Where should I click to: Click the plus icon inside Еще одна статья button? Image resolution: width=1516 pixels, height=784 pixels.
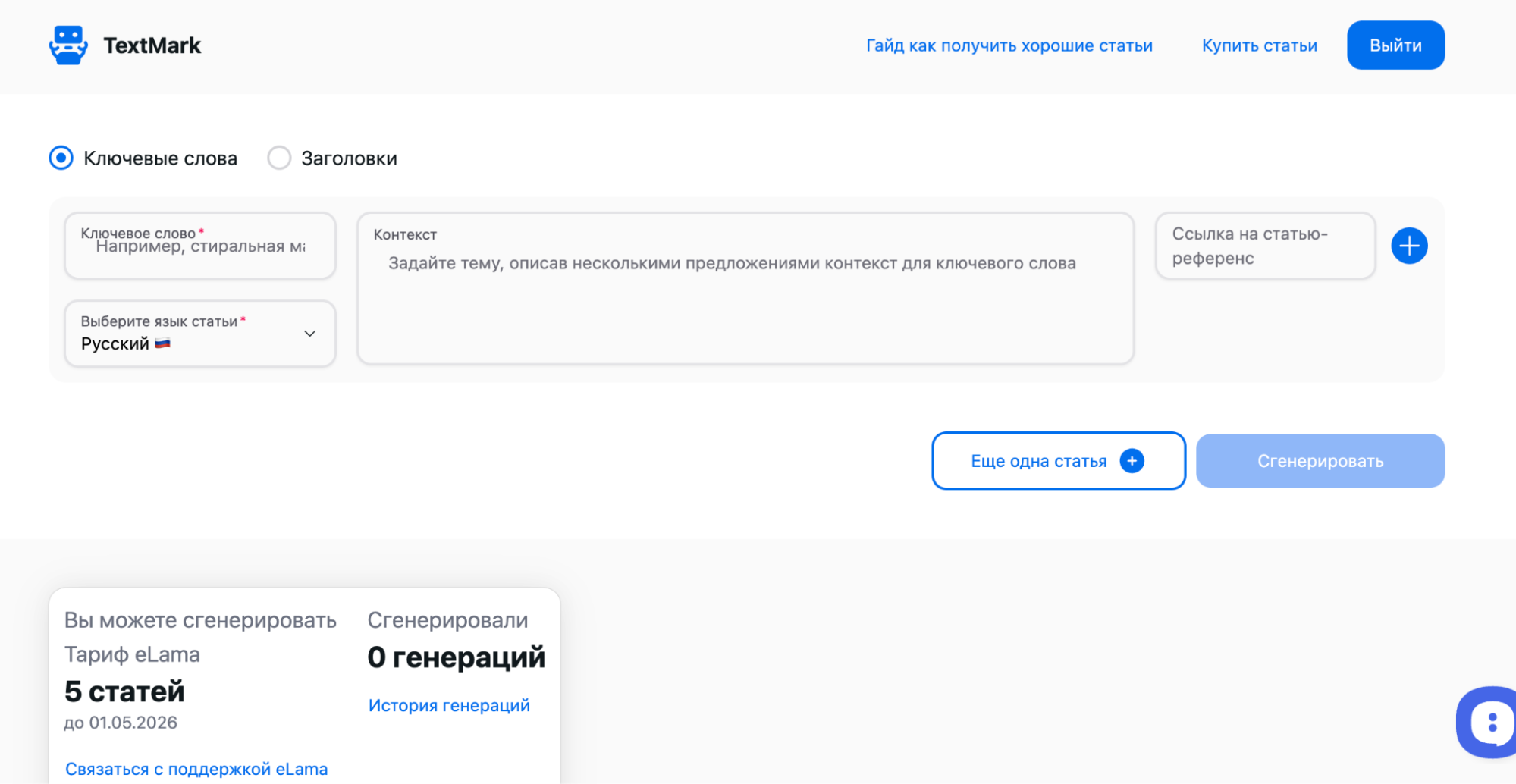point(1132,460)
